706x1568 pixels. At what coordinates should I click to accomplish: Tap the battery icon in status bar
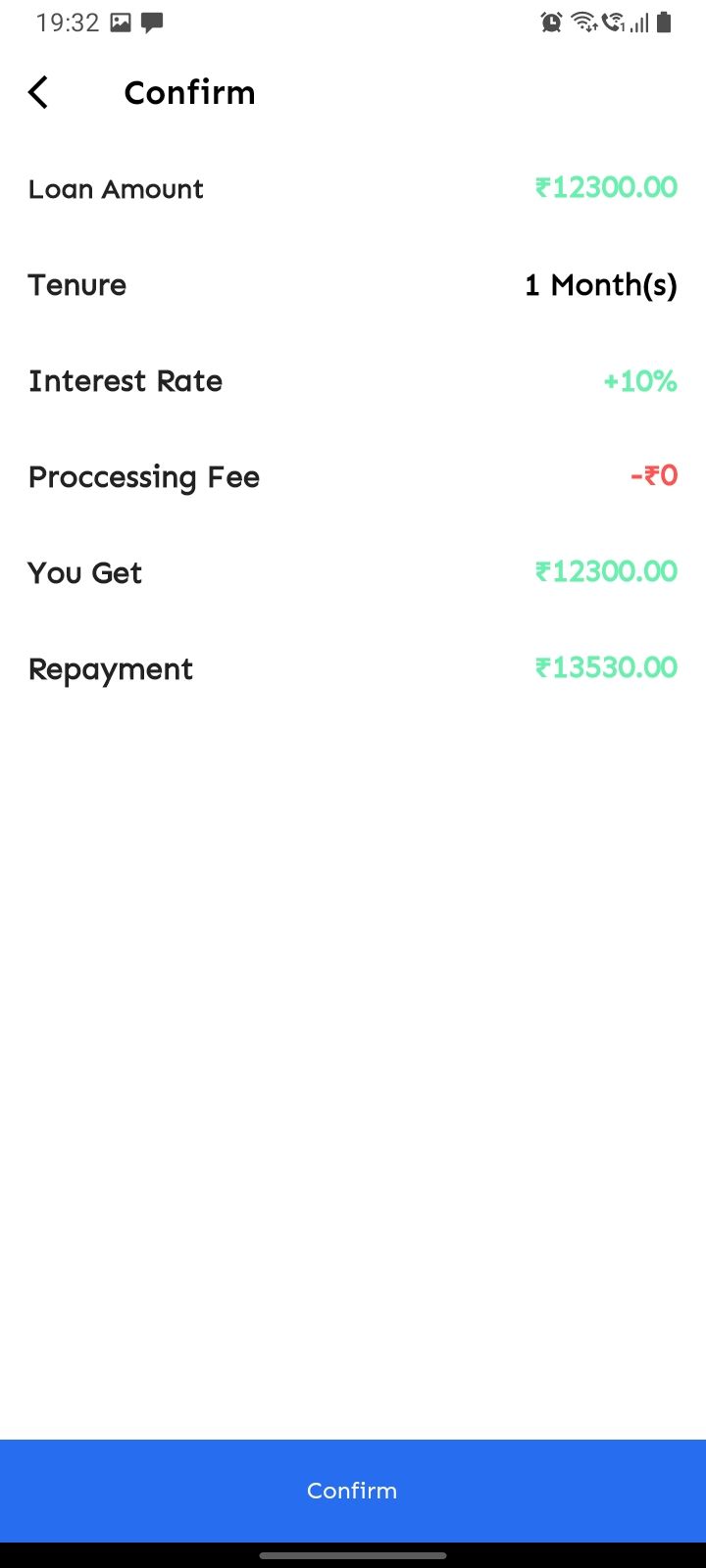click(x=665, y=22)
